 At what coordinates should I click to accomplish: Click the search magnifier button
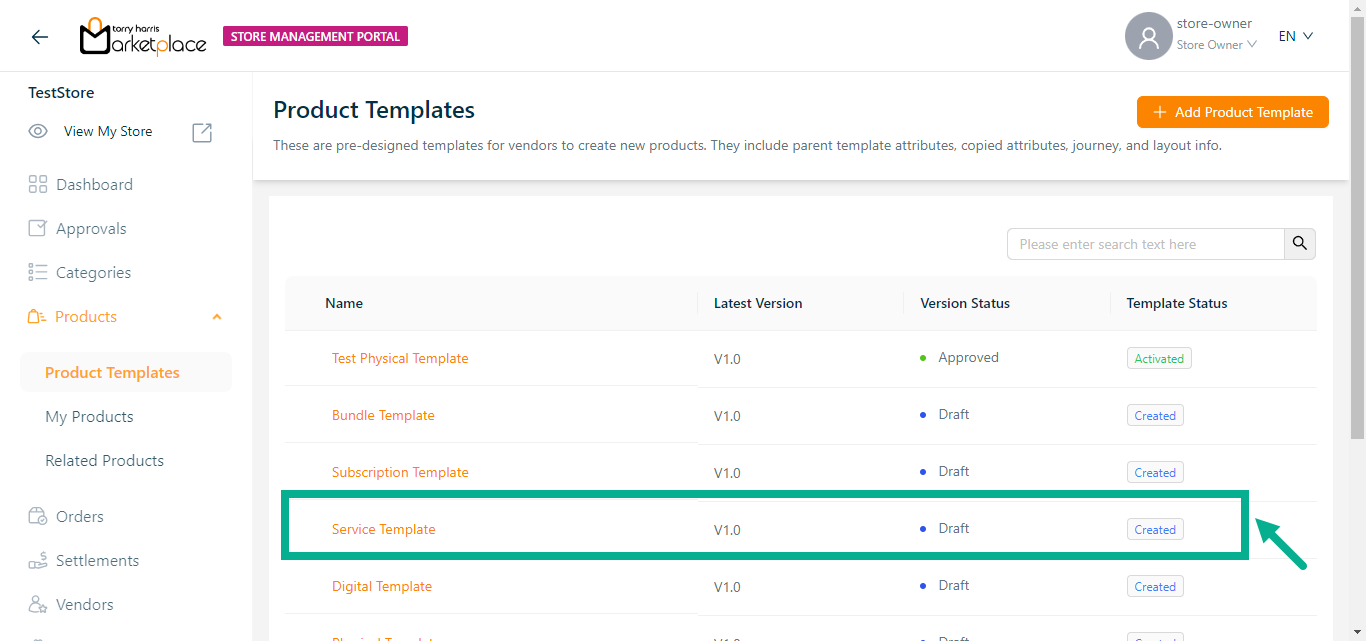[x=1299, y=244]
